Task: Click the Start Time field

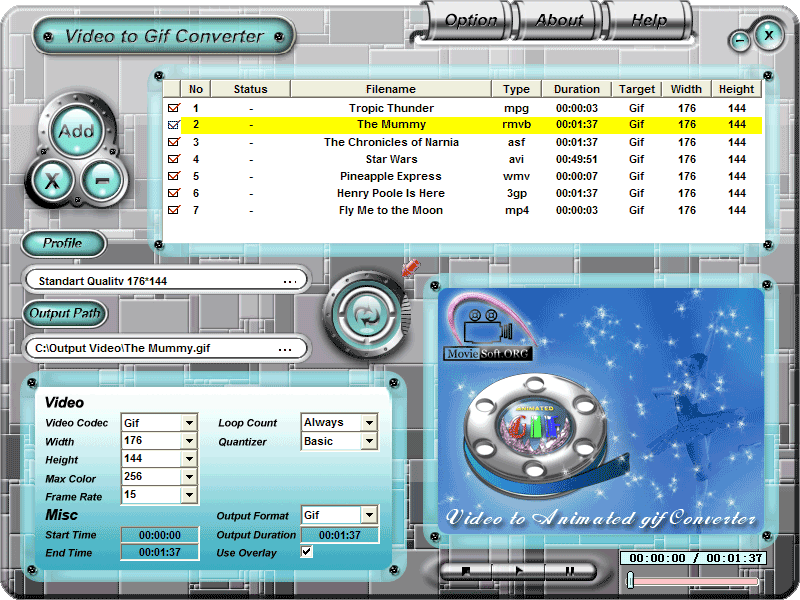Action: tap(160, 535)
